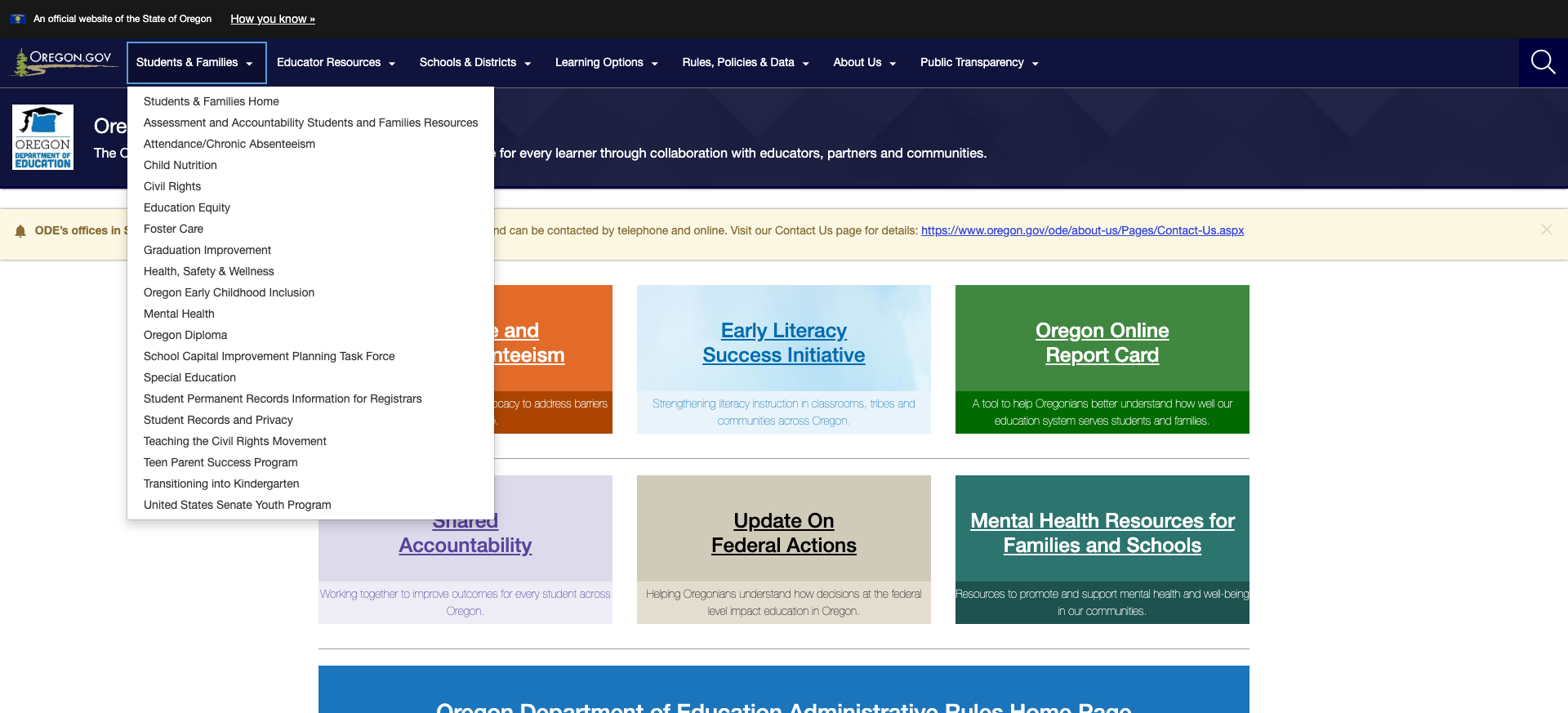Image resolution: width=1568 pixels, height=713 pixels.
Task: Open the Early Literacy Success Initiative link
Action: pos(784,343)
